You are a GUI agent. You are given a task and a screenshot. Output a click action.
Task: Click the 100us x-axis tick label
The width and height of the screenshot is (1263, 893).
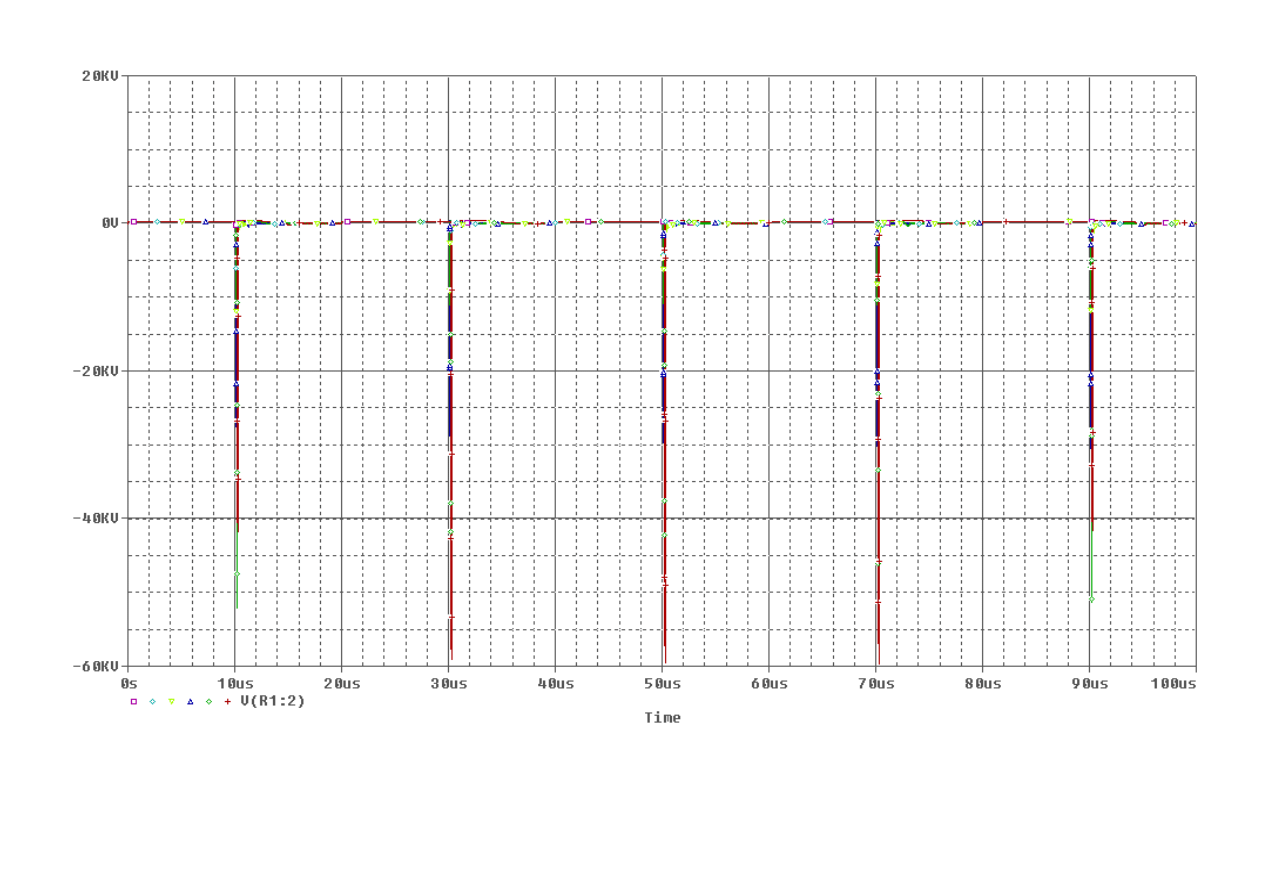tap(1172, 683)
